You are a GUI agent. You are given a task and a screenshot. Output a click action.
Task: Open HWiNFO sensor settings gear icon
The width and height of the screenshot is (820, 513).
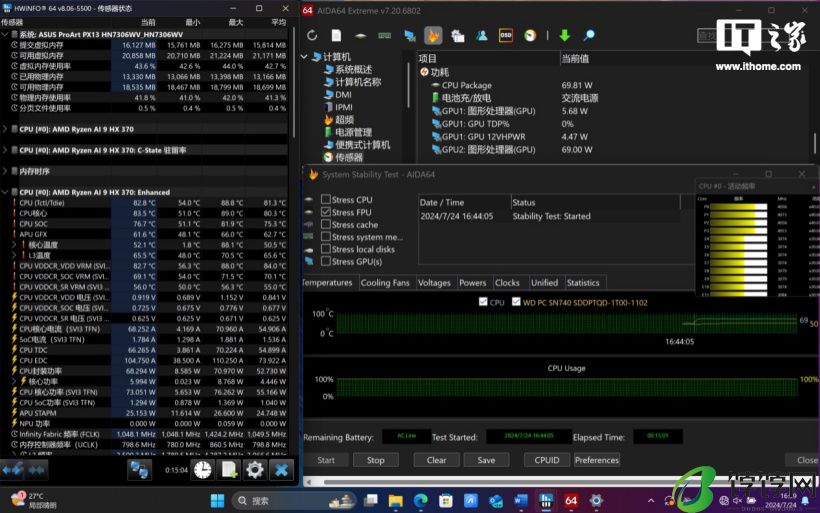click(x=255, y=470)
